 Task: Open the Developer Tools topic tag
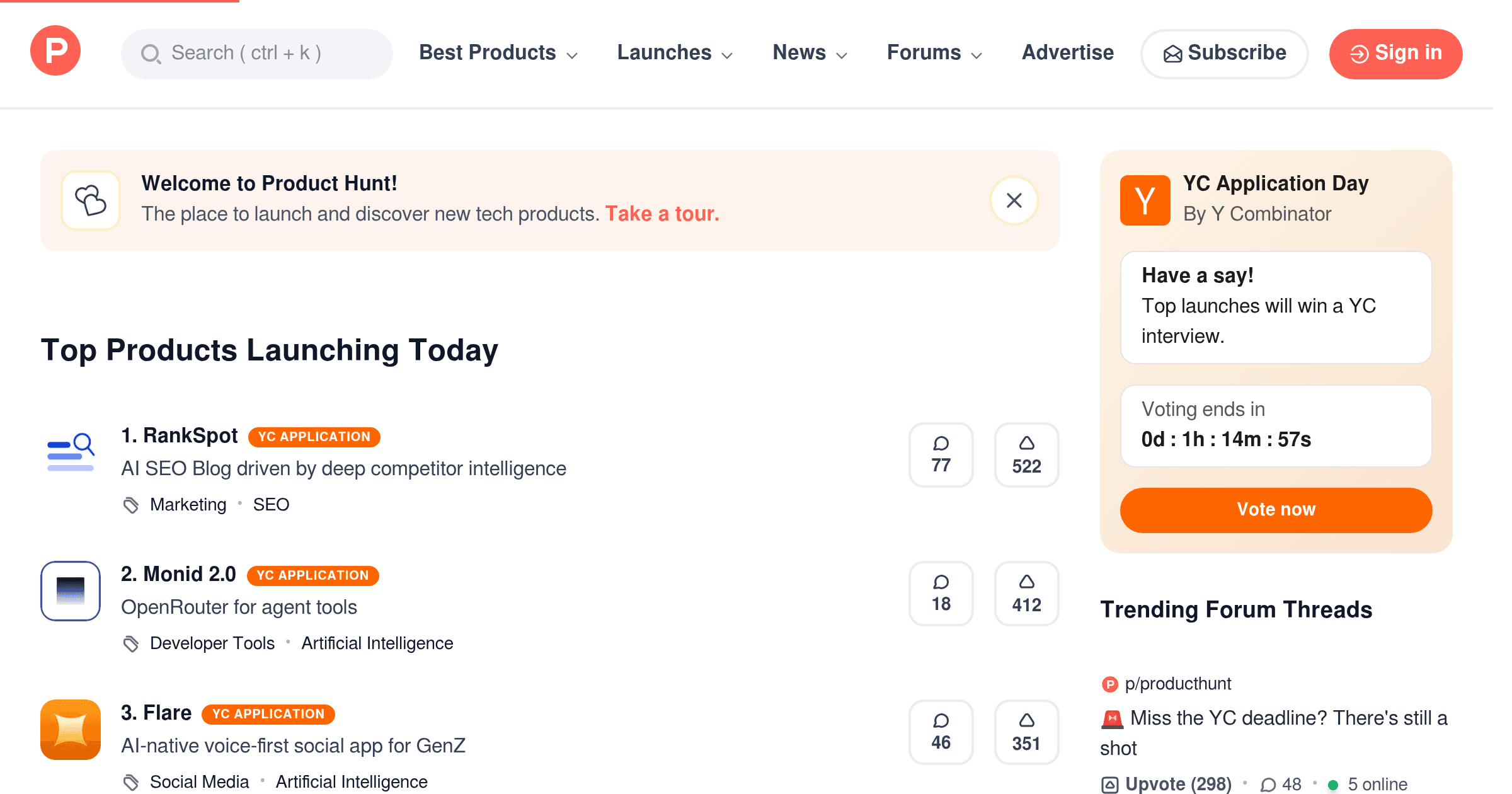coord(212,643)
